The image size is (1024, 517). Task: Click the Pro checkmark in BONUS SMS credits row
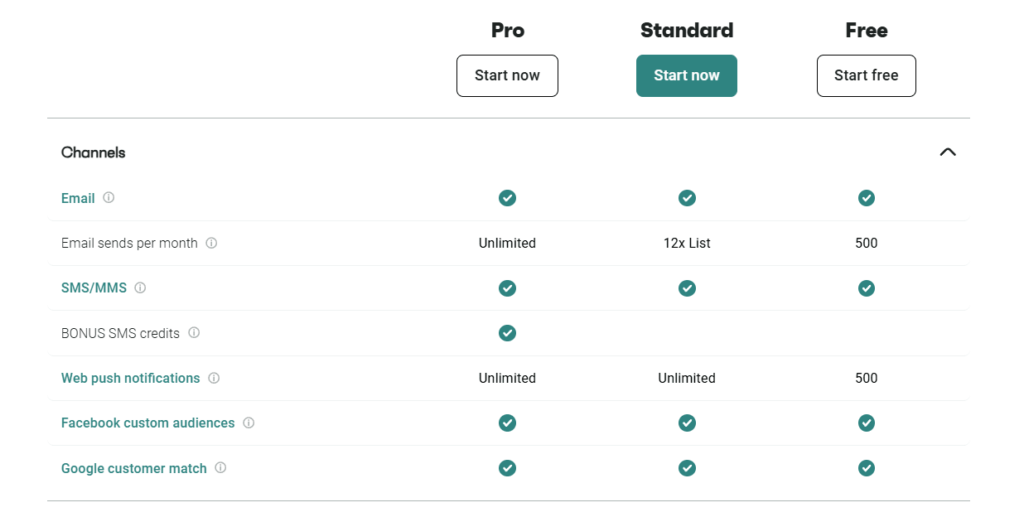pyautogui.click(x=507, y=333)
